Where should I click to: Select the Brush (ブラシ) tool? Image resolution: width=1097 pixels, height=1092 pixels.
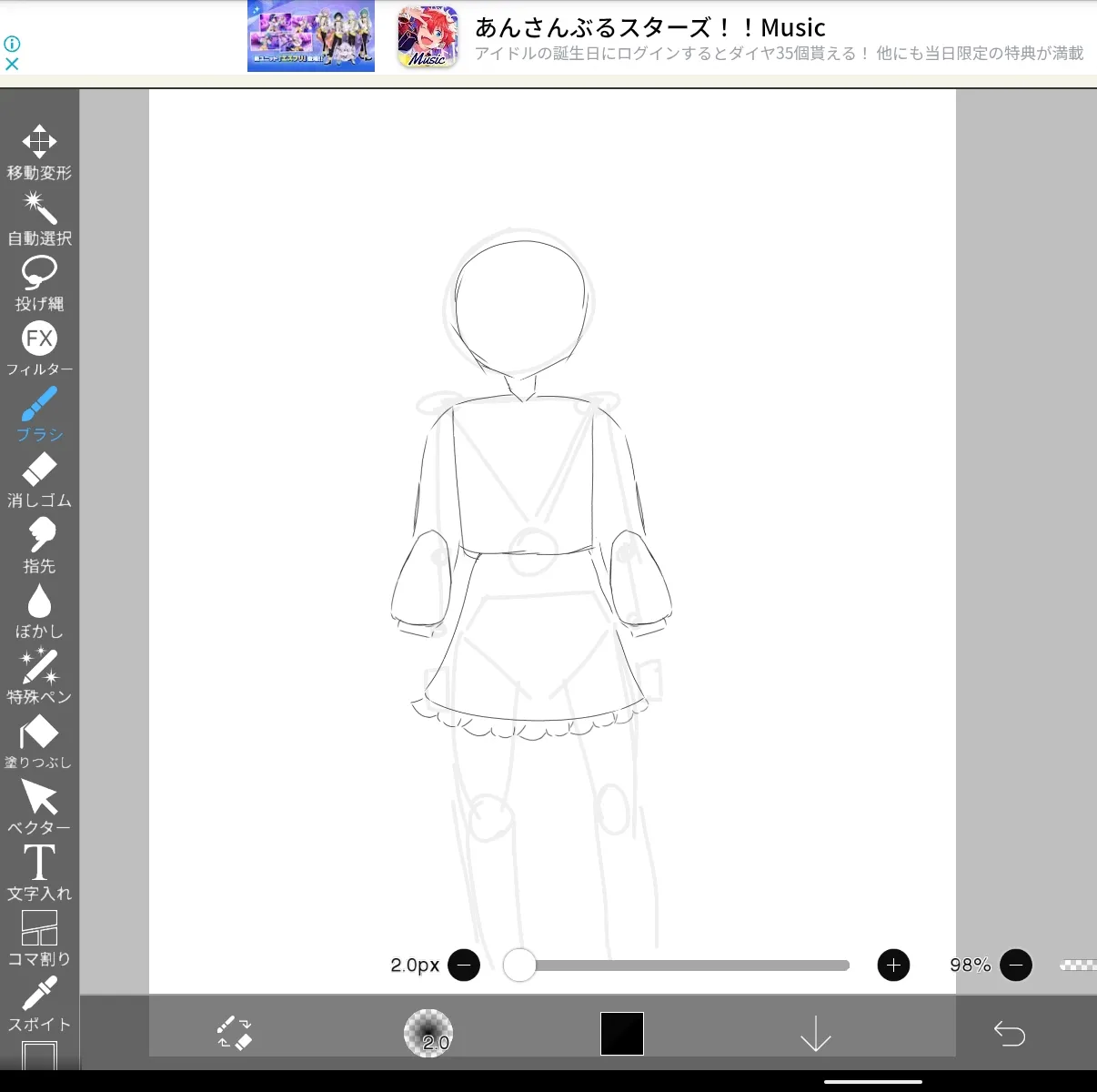39,415
